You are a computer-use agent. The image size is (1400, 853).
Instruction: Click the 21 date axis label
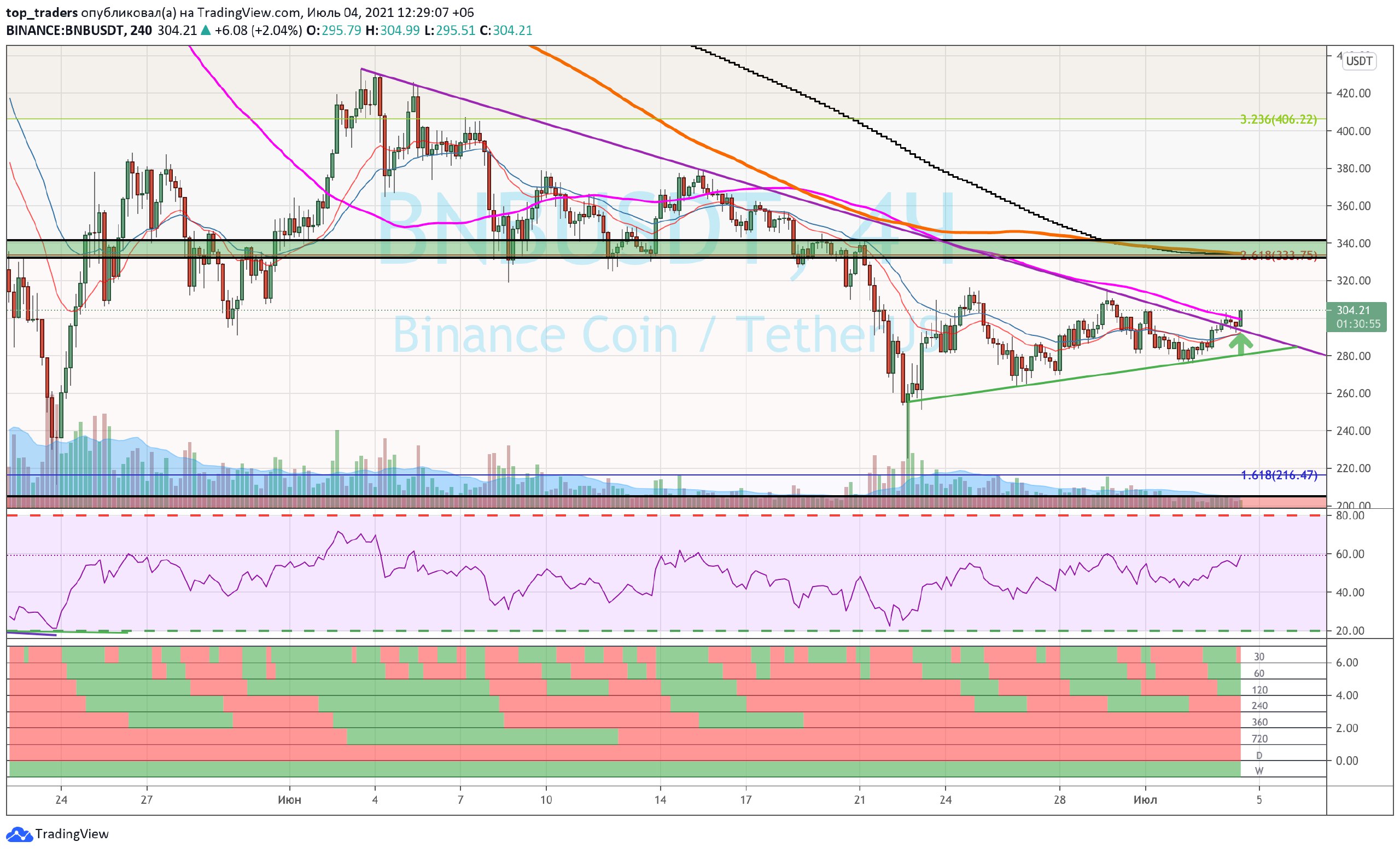click(x=860, y=800)
